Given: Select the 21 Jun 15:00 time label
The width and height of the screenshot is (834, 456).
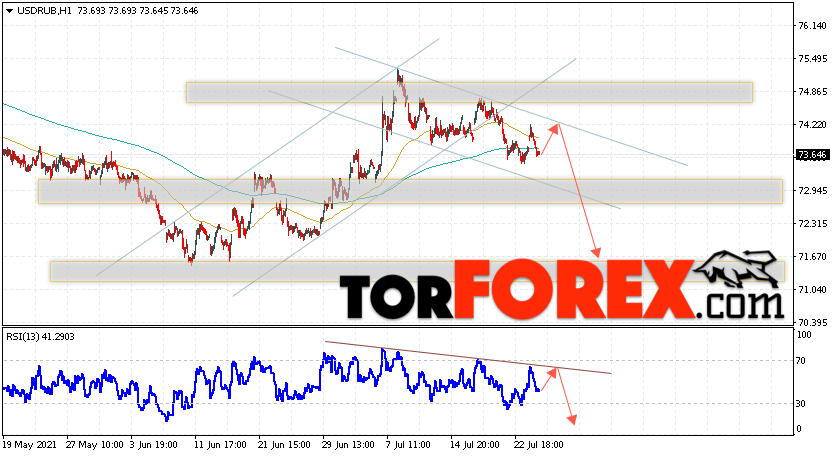Looking at the screenshot, I should tap(285, 444).
